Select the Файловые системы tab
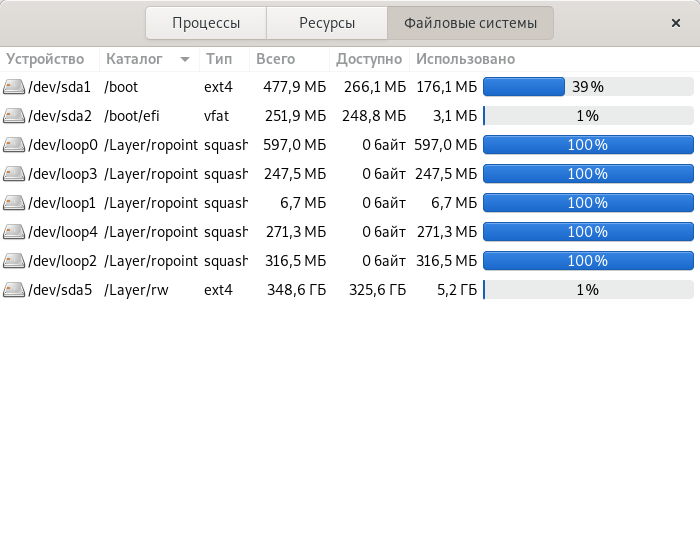 click(x=470, y=23)
